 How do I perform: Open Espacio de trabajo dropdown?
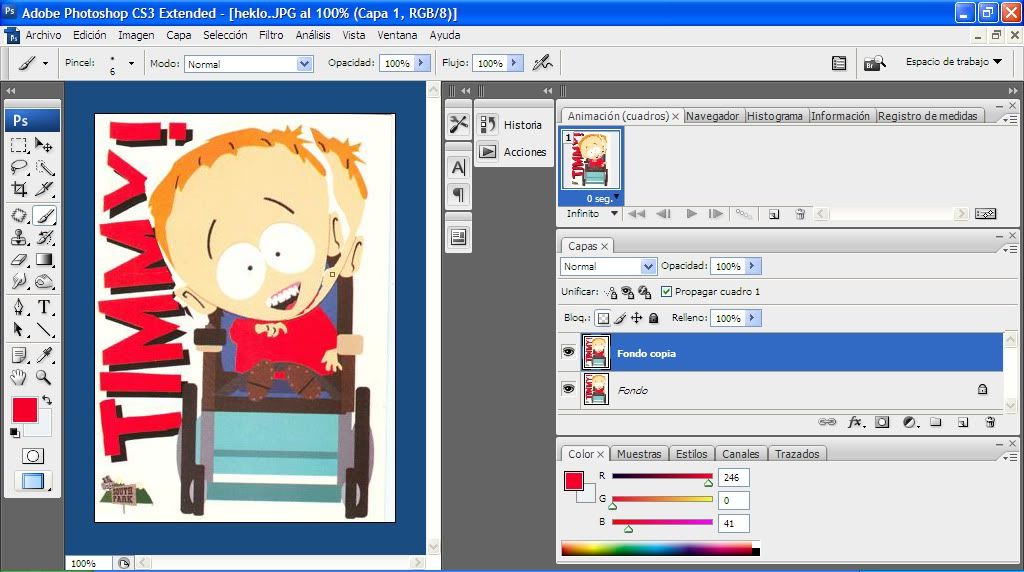(953, 62)
